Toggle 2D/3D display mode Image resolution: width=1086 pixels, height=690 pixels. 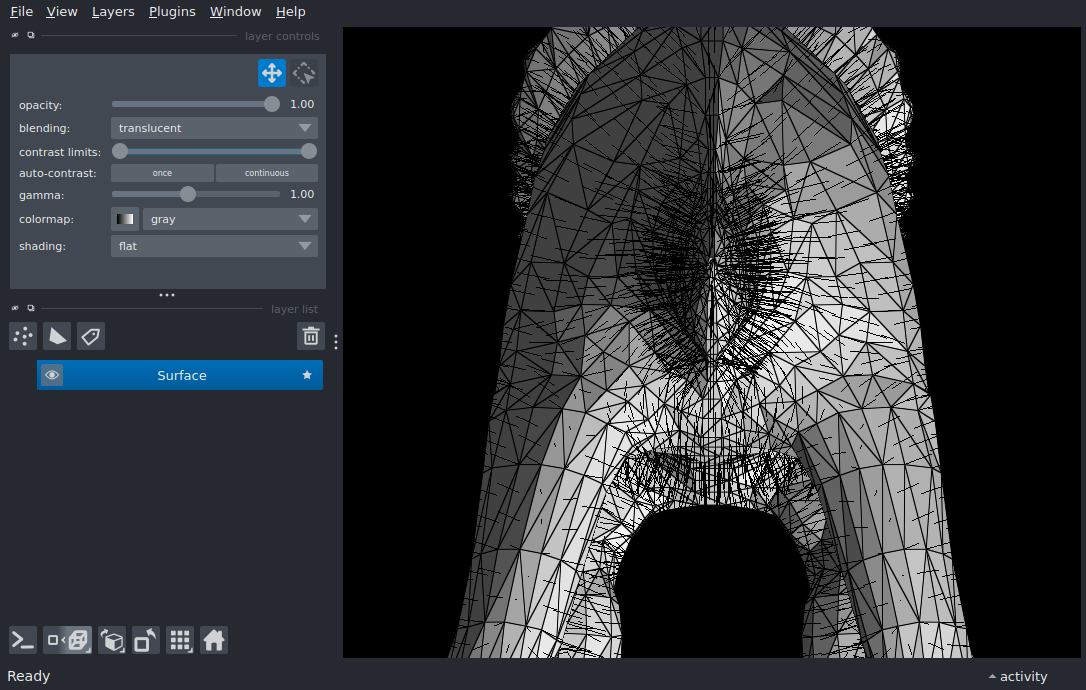pos(68,640)
